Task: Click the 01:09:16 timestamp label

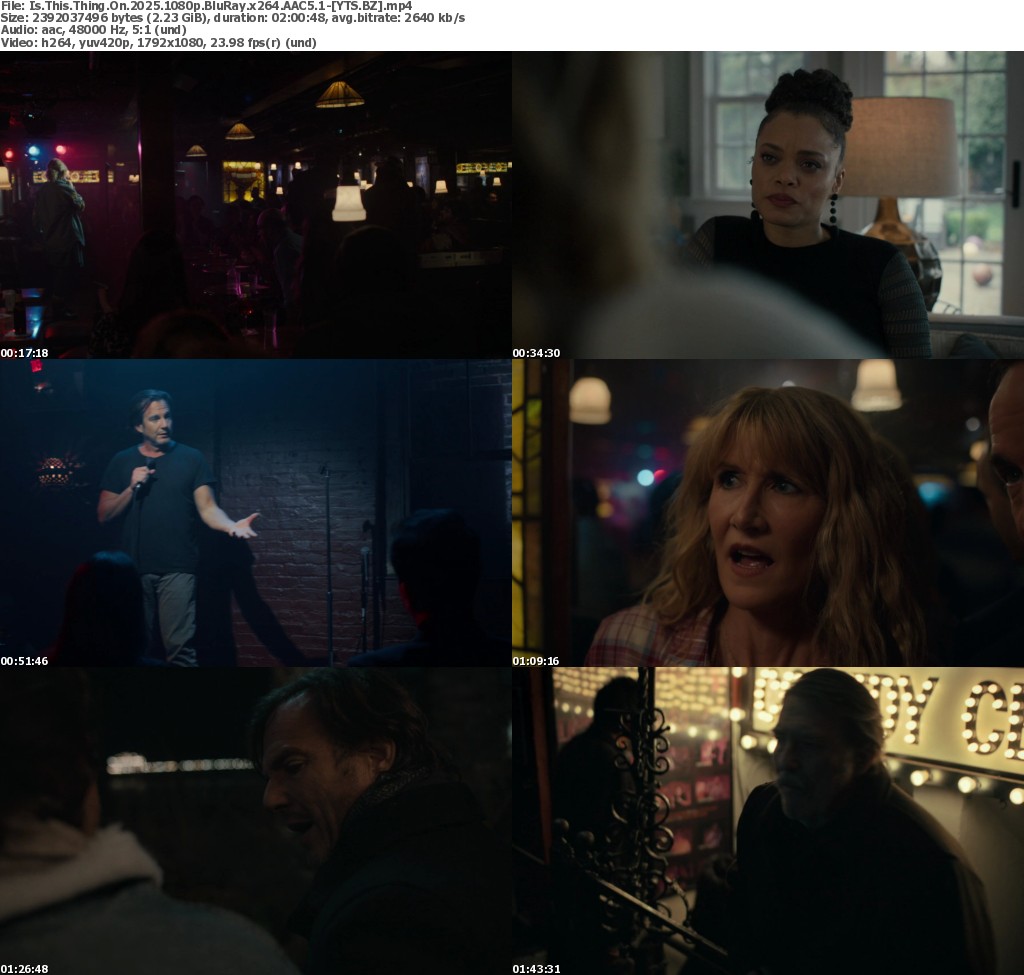Action: click(537, 661)
